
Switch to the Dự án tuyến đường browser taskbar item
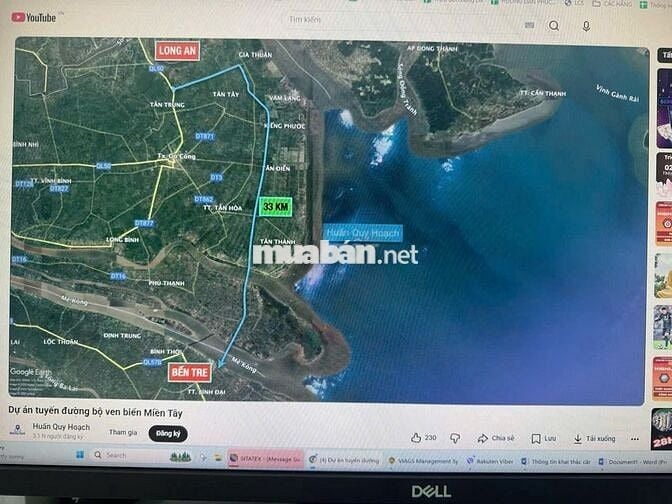[x=345, y=460]
